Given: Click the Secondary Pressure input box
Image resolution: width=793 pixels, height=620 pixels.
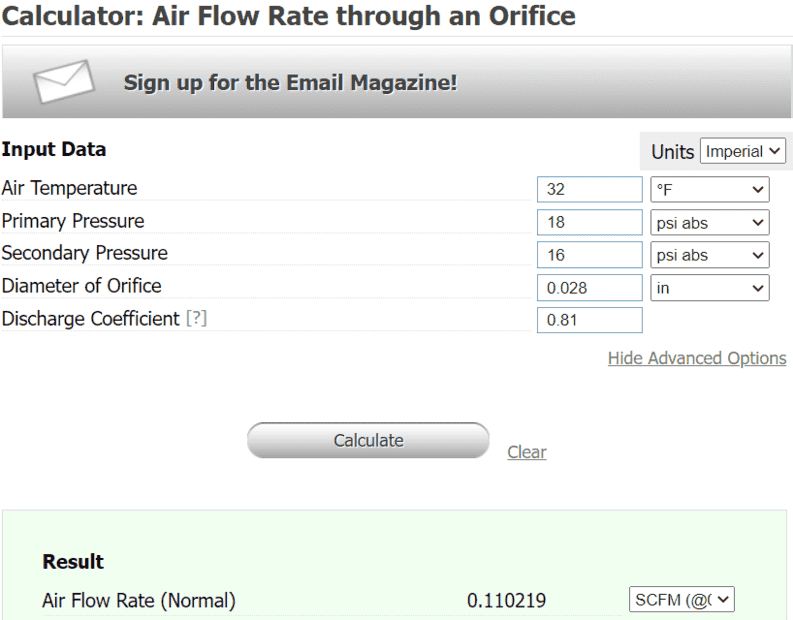Looking at the screenshot, I should [x=589, y=255].
